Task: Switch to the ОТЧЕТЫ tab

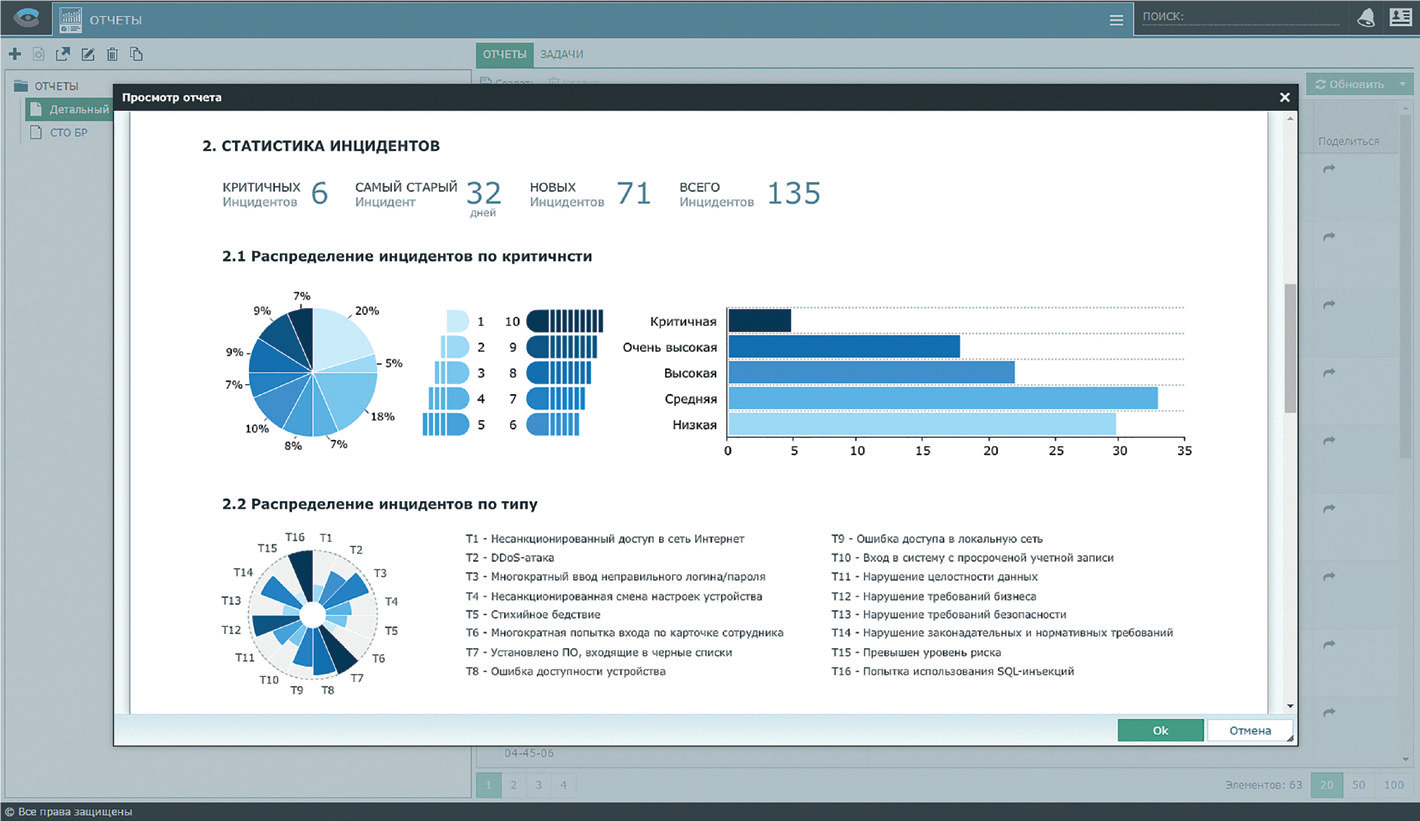Action: coord(504,54)
